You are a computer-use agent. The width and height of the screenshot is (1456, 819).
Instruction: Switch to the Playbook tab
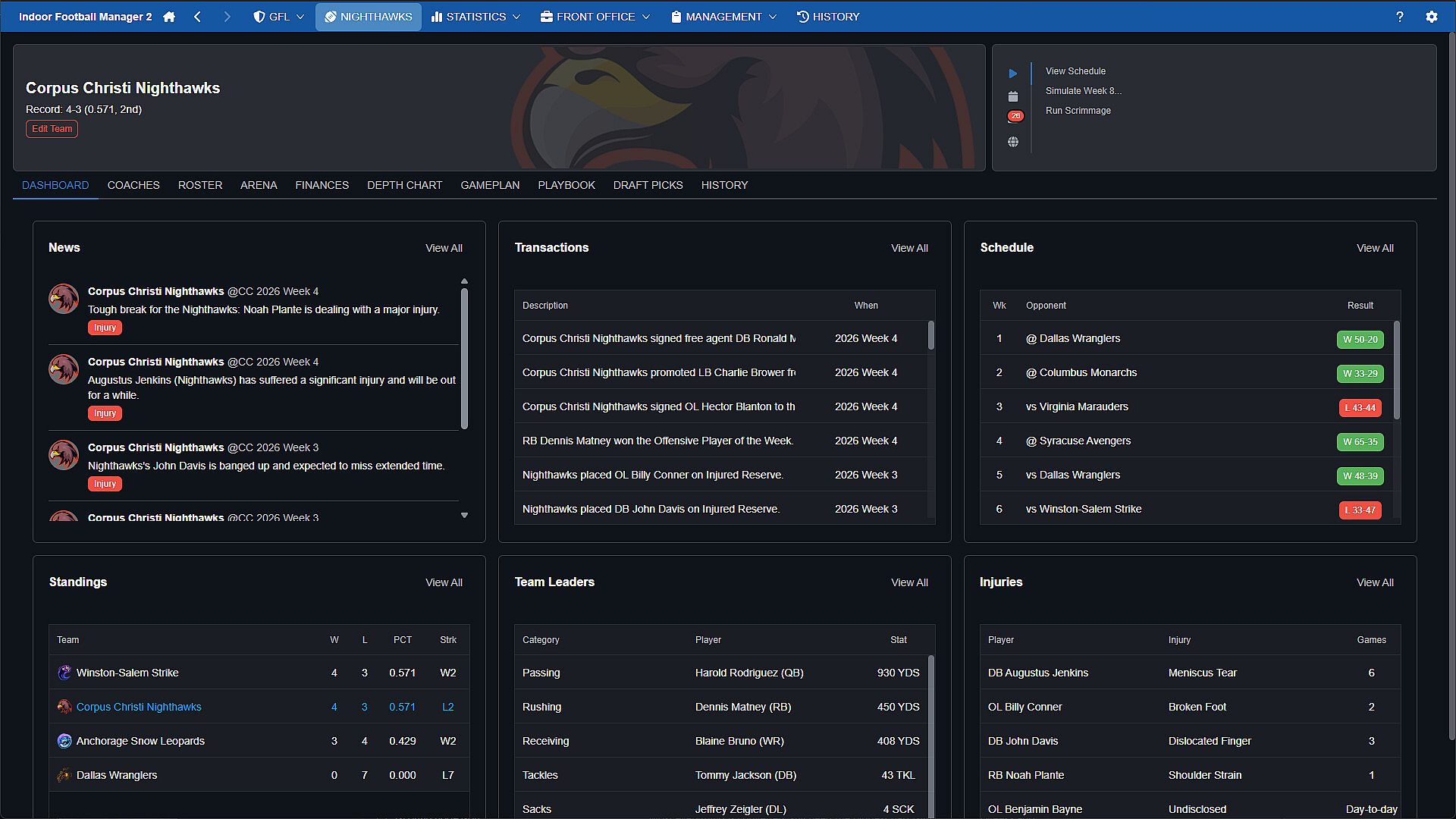(566, 185)
